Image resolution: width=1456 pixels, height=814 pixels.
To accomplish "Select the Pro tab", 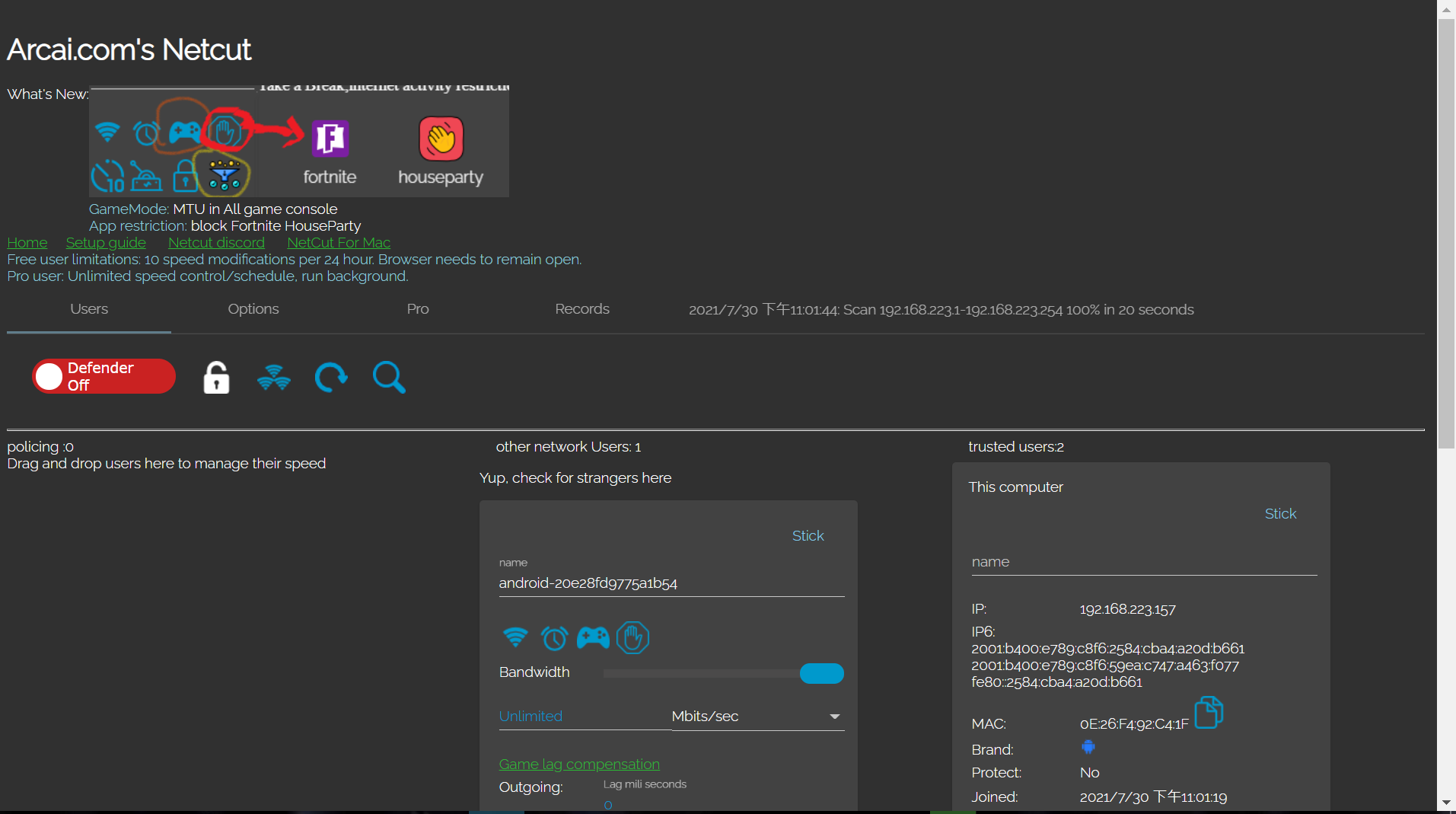I will pyautogui.click(x=418, y=309).
